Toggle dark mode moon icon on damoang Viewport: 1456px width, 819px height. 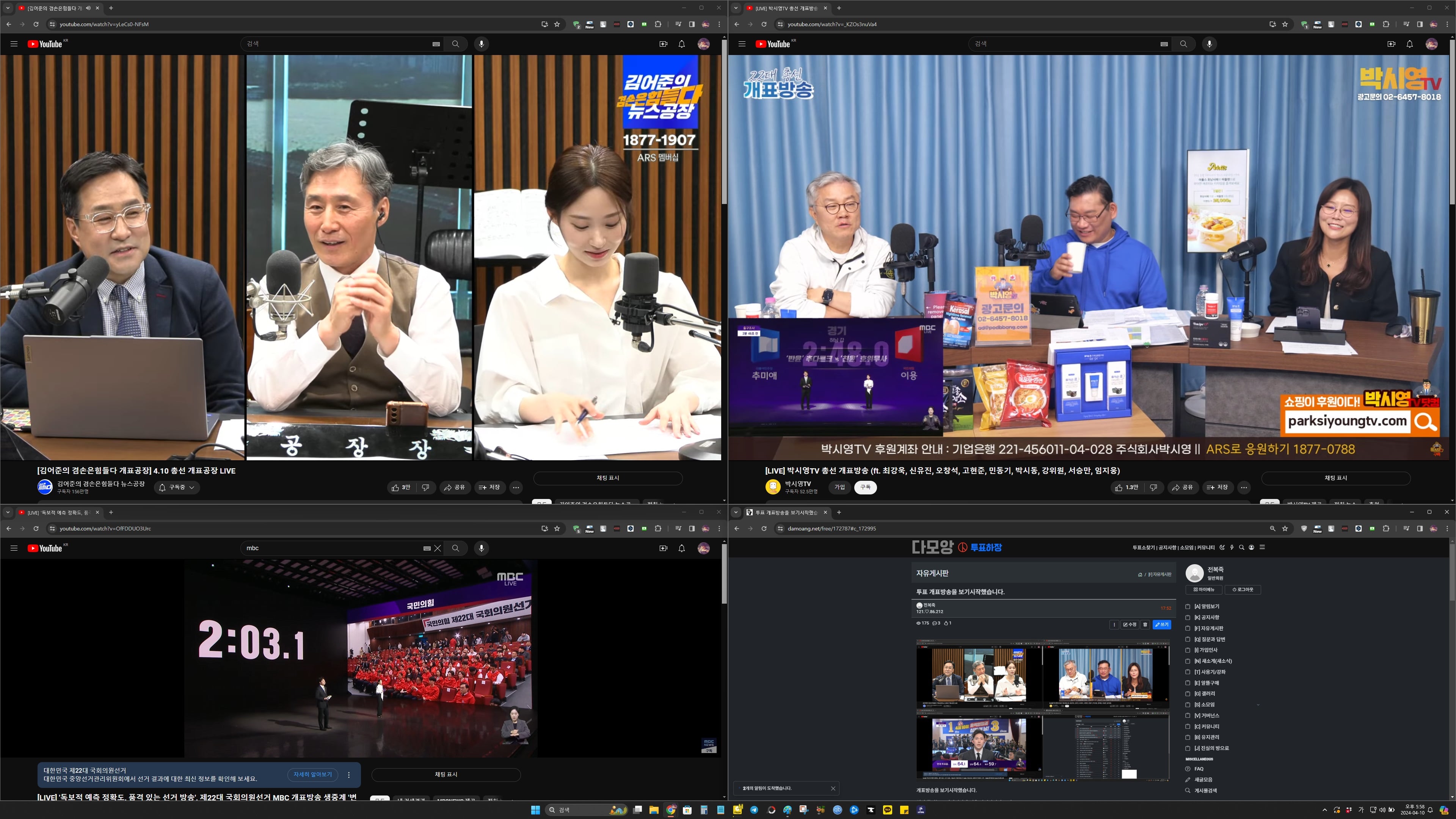click(1222, 547)
